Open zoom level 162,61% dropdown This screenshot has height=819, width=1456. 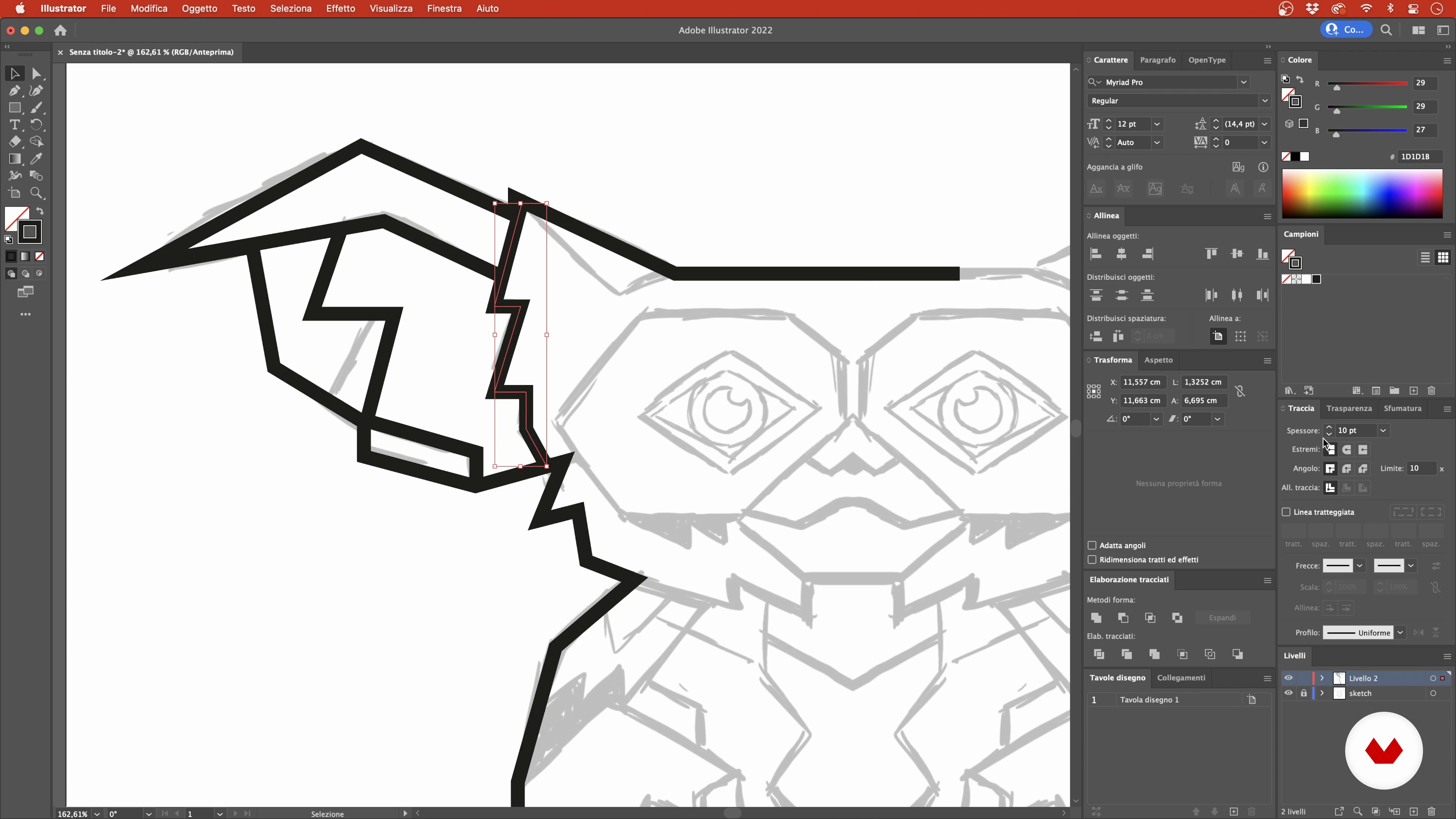[97, 814]
